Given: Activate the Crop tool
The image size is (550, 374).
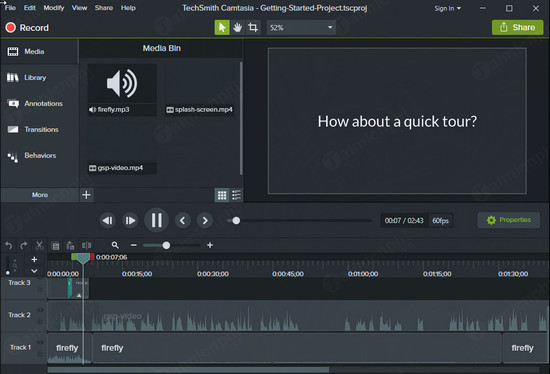Looking at the screenshot, I should pyautogui.click(x=253, y=27).
